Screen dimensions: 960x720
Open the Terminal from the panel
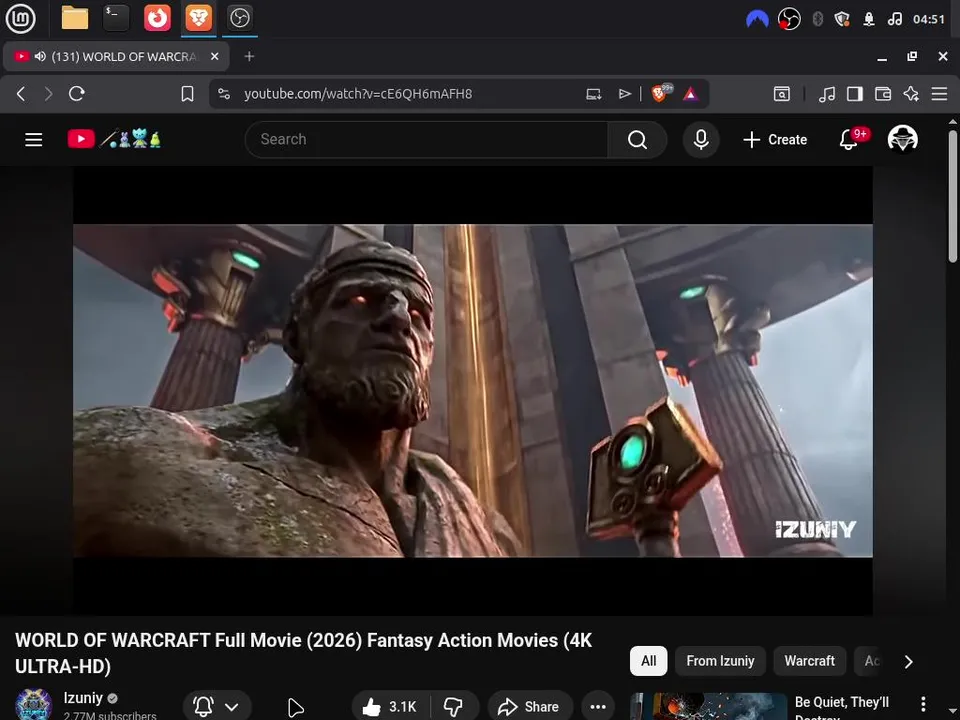(116, 18)
